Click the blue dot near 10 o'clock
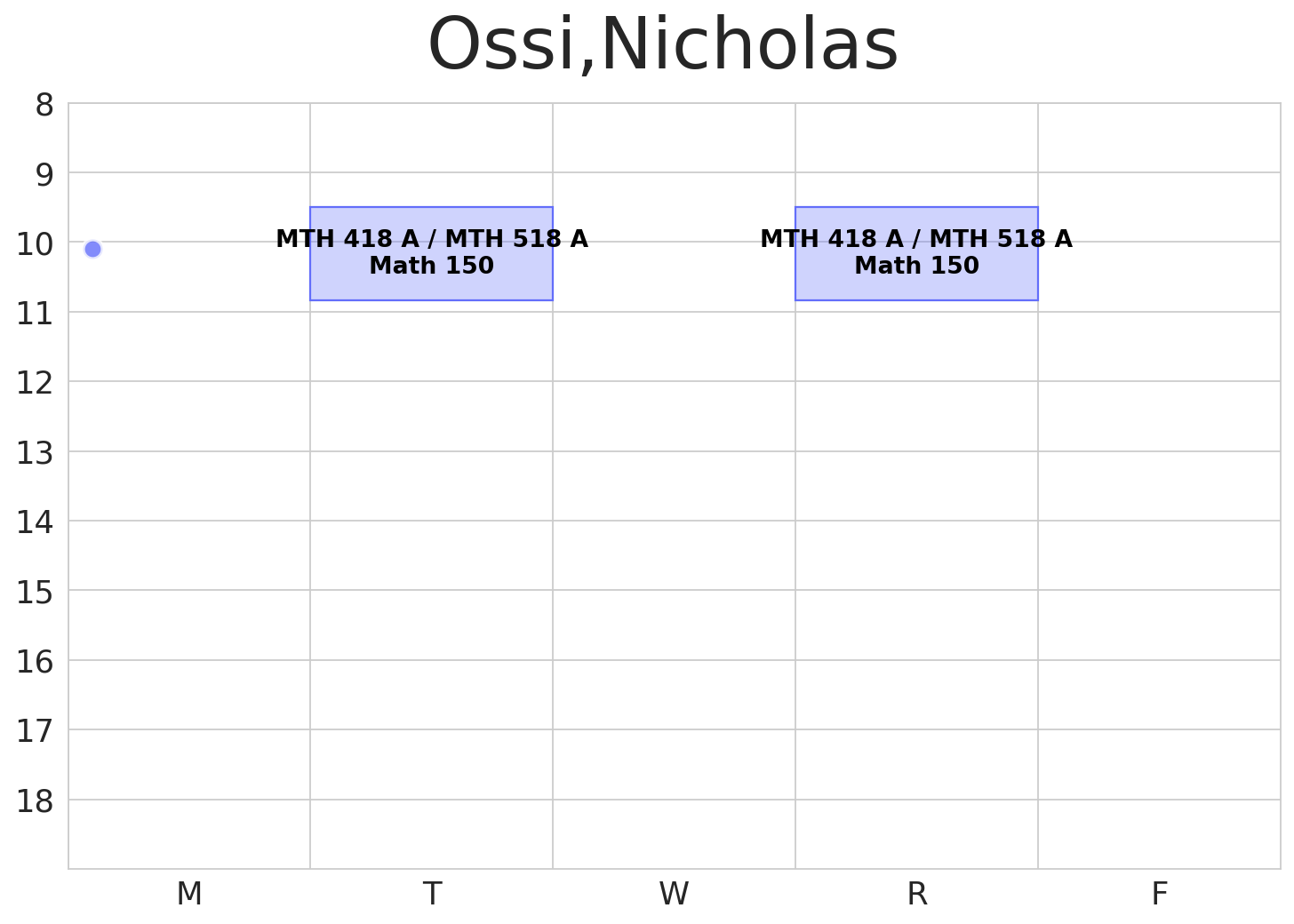This screenshot has height=924, width=1294. 92,249
